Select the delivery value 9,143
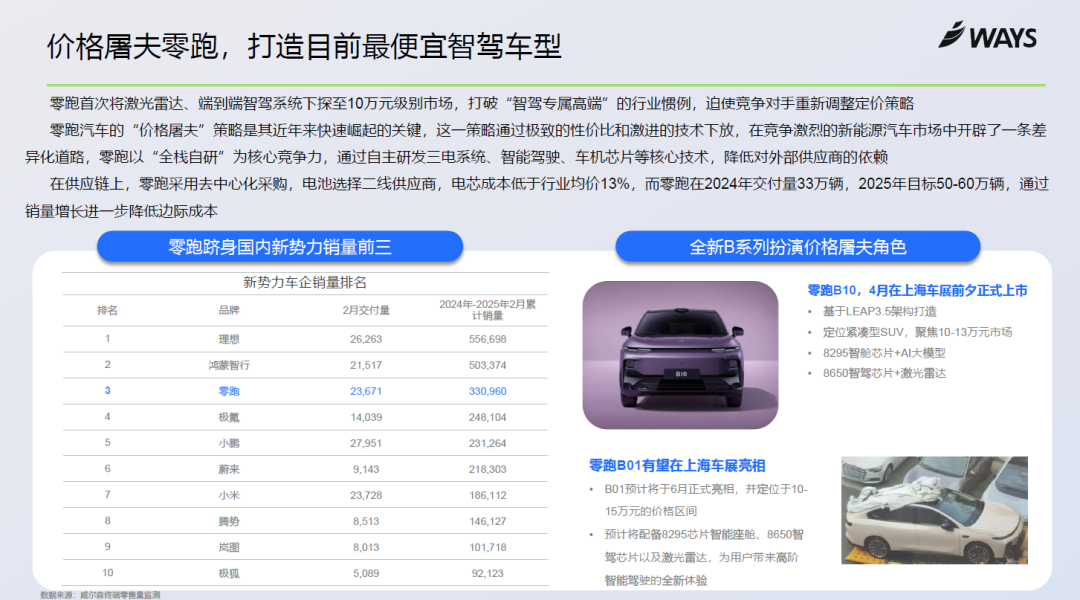The image size is (1080, 600). pos(366,469)
